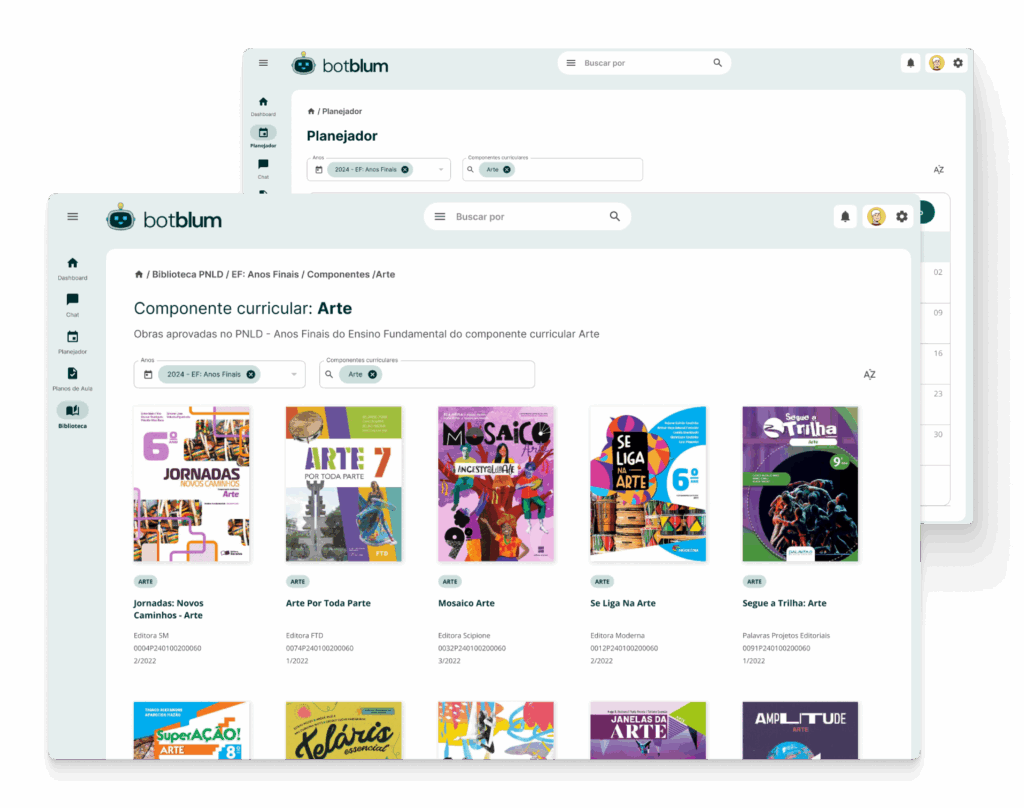The height and width of the screenshot is (808, 1024).
Task: Click the magnifier inside Componentes curriculares, front
Action: point(329,374)
